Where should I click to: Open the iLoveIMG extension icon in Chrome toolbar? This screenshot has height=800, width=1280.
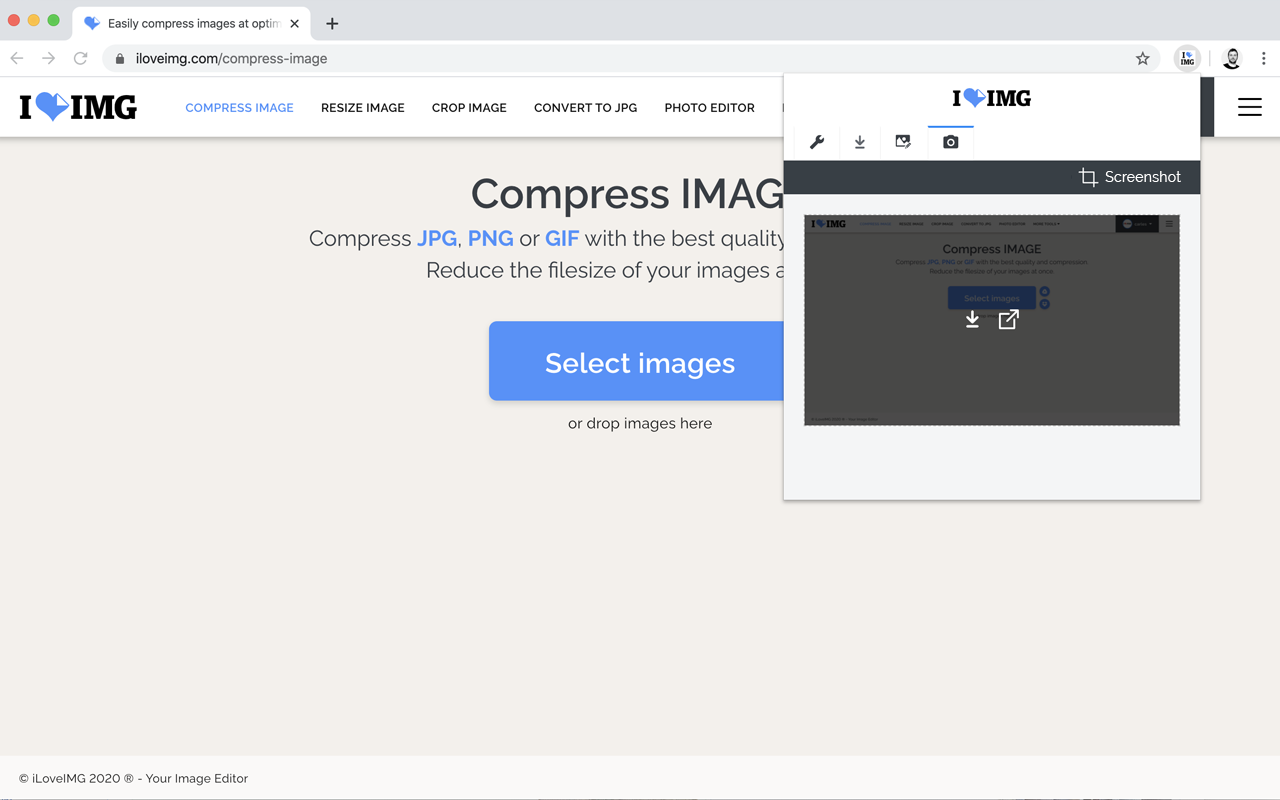1186,58
